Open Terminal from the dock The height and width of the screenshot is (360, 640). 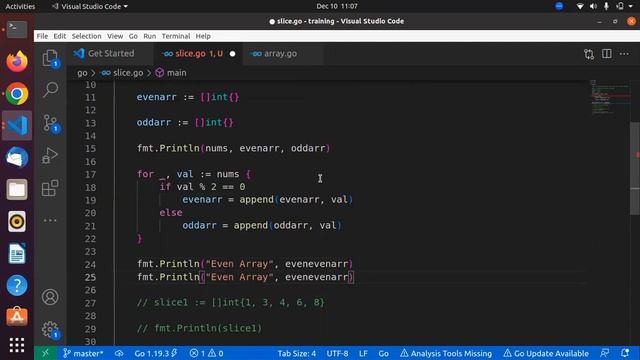pos(17,30)
